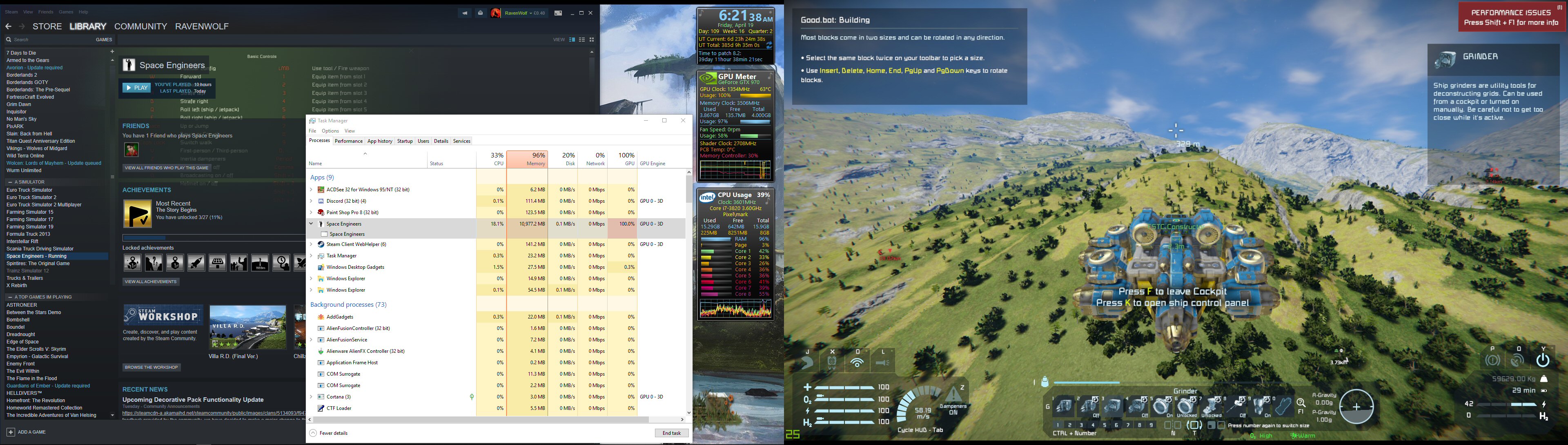Click the Space Engineers game logo icon
Screen dimensions: 1568x445
point(129,65)
